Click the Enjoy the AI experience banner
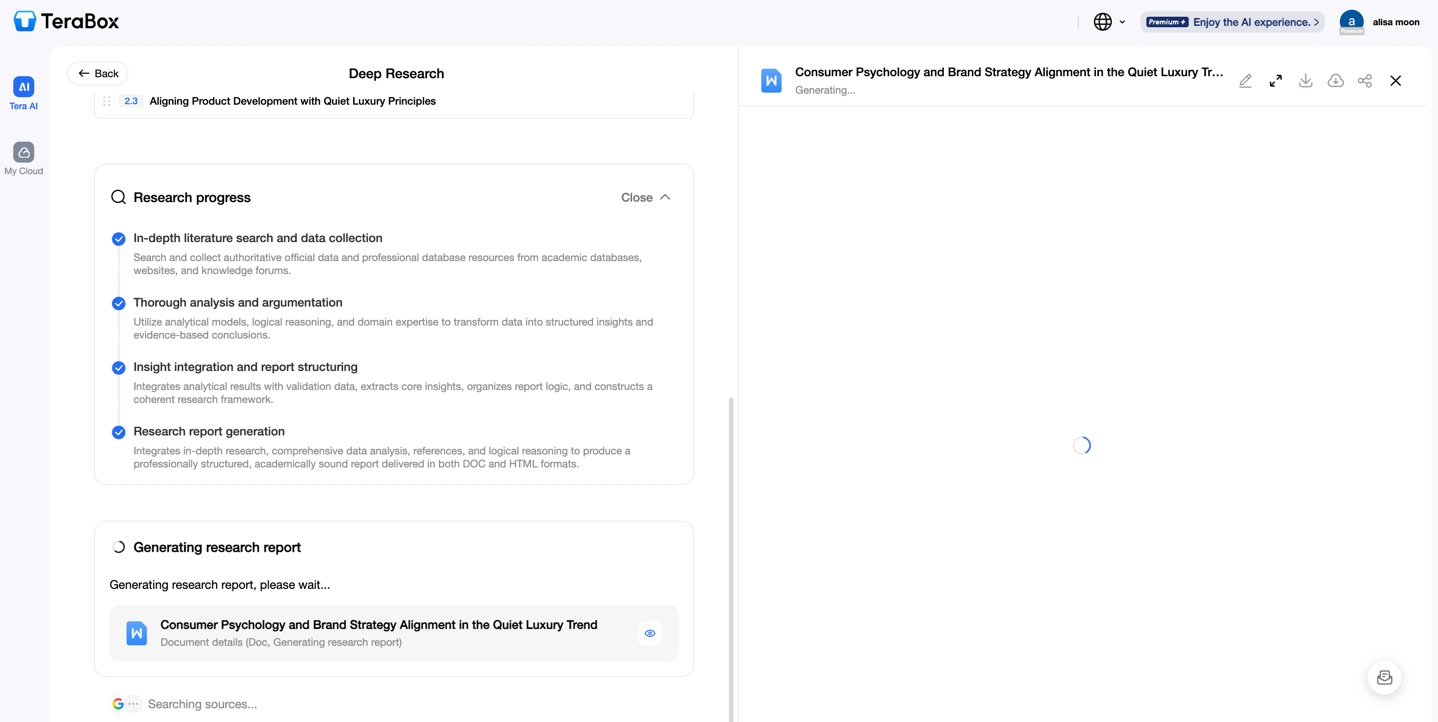The image size is (1438, 722). [x=1232, y=21]
